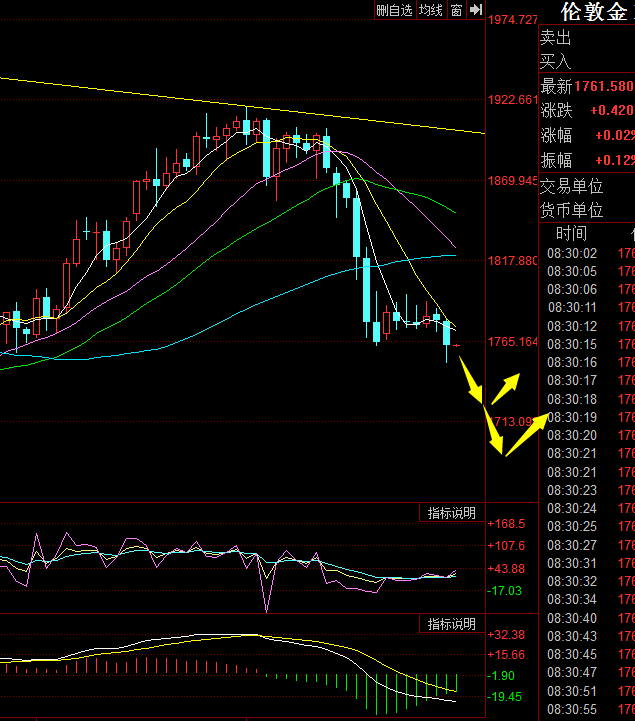The height and width of the screenshot is (721, 635).
Task: Click the +43.88 indicator scale value
Action: tap(506, 569)
